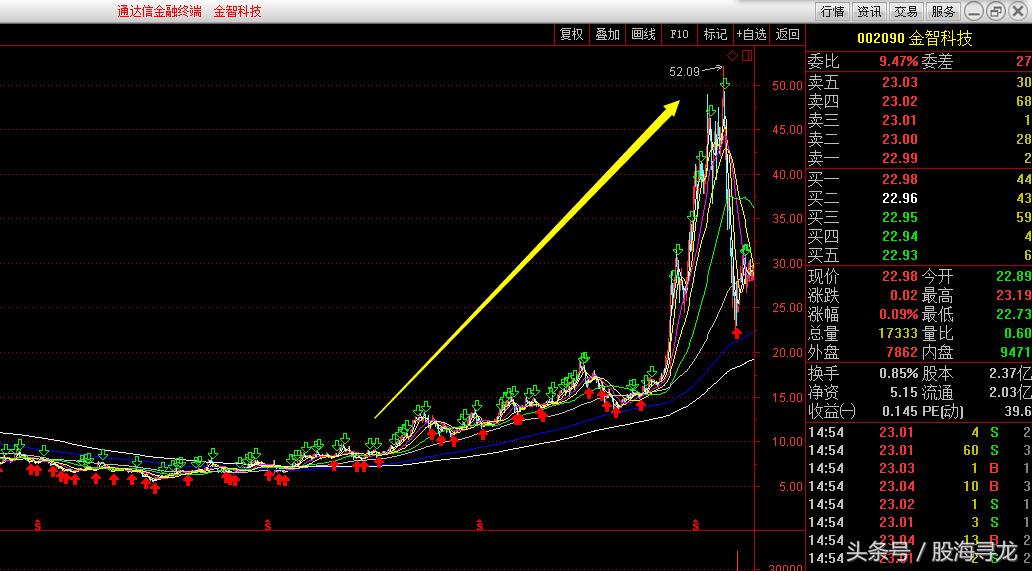The image size is (1032, 571).
Task: Click 最低 low price 22.73
Action: click(x=1014, y=314)
